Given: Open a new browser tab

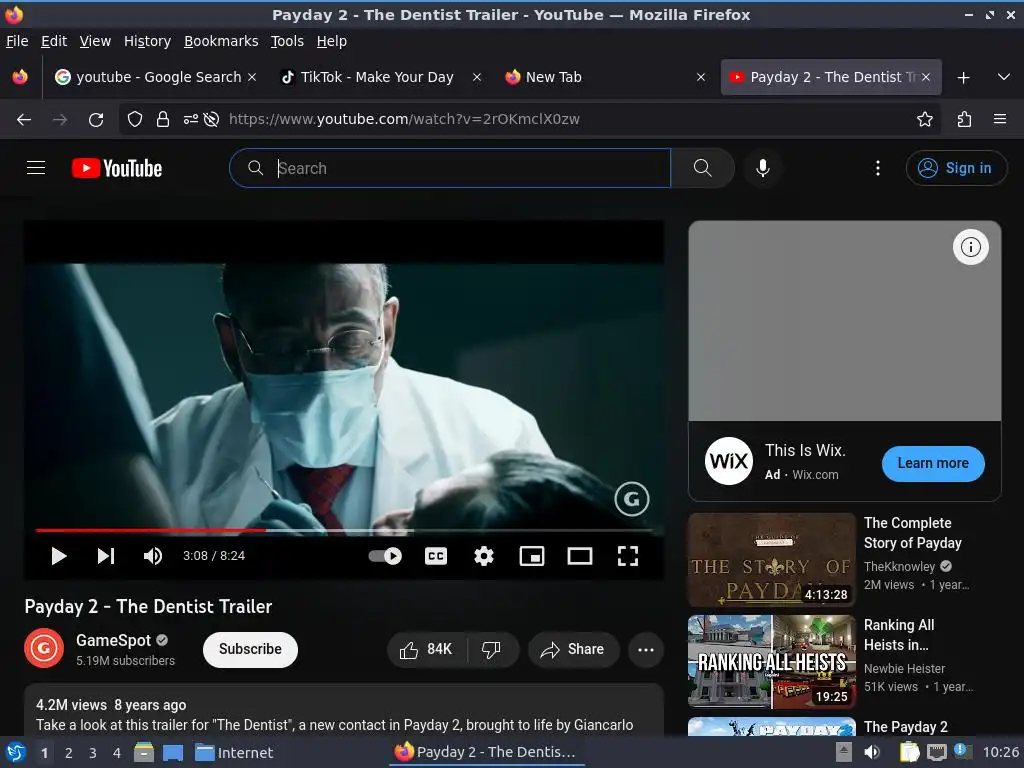Looking at the screenshot, I should (963, 78).
